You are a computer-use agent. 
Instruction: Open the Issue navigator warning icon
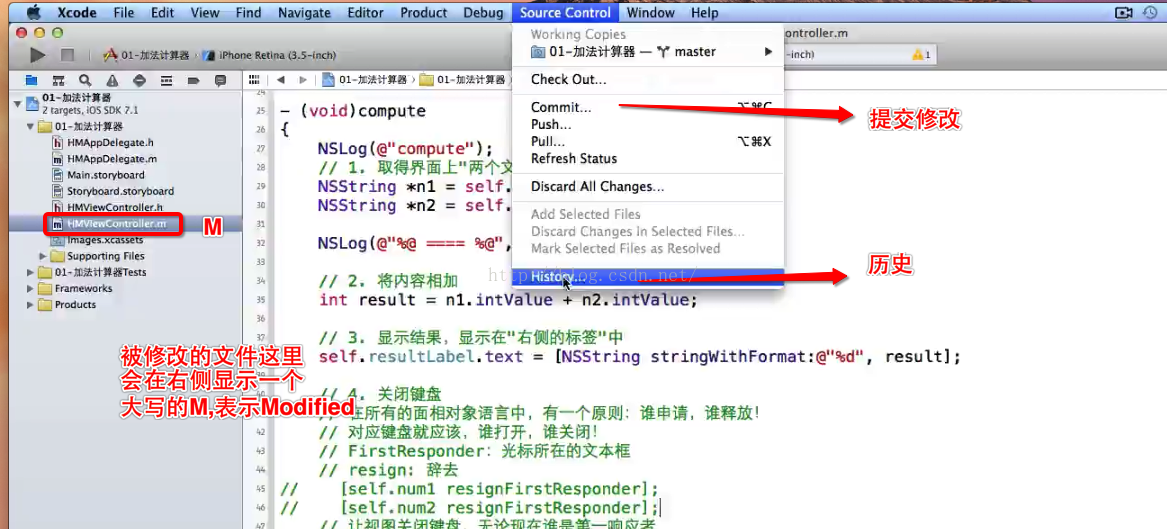tap(112, 80)
